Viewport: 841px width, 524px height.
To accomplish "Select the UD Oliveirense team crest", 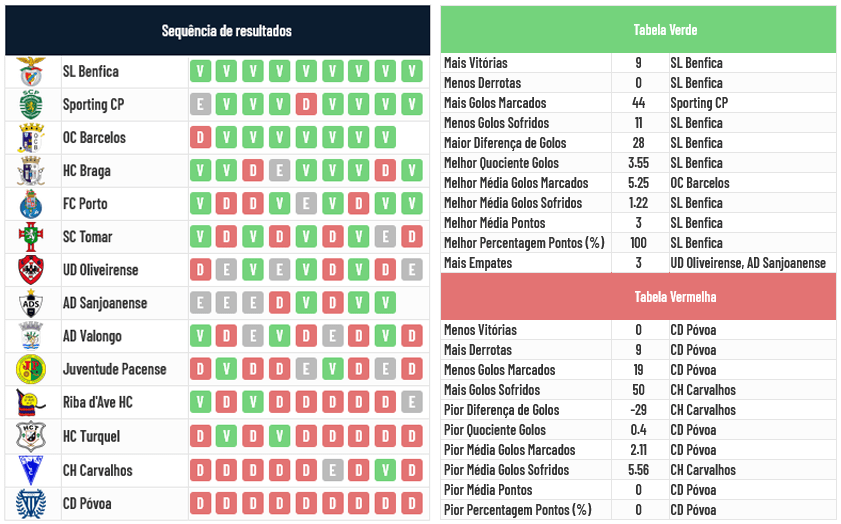I will (31, 270).
